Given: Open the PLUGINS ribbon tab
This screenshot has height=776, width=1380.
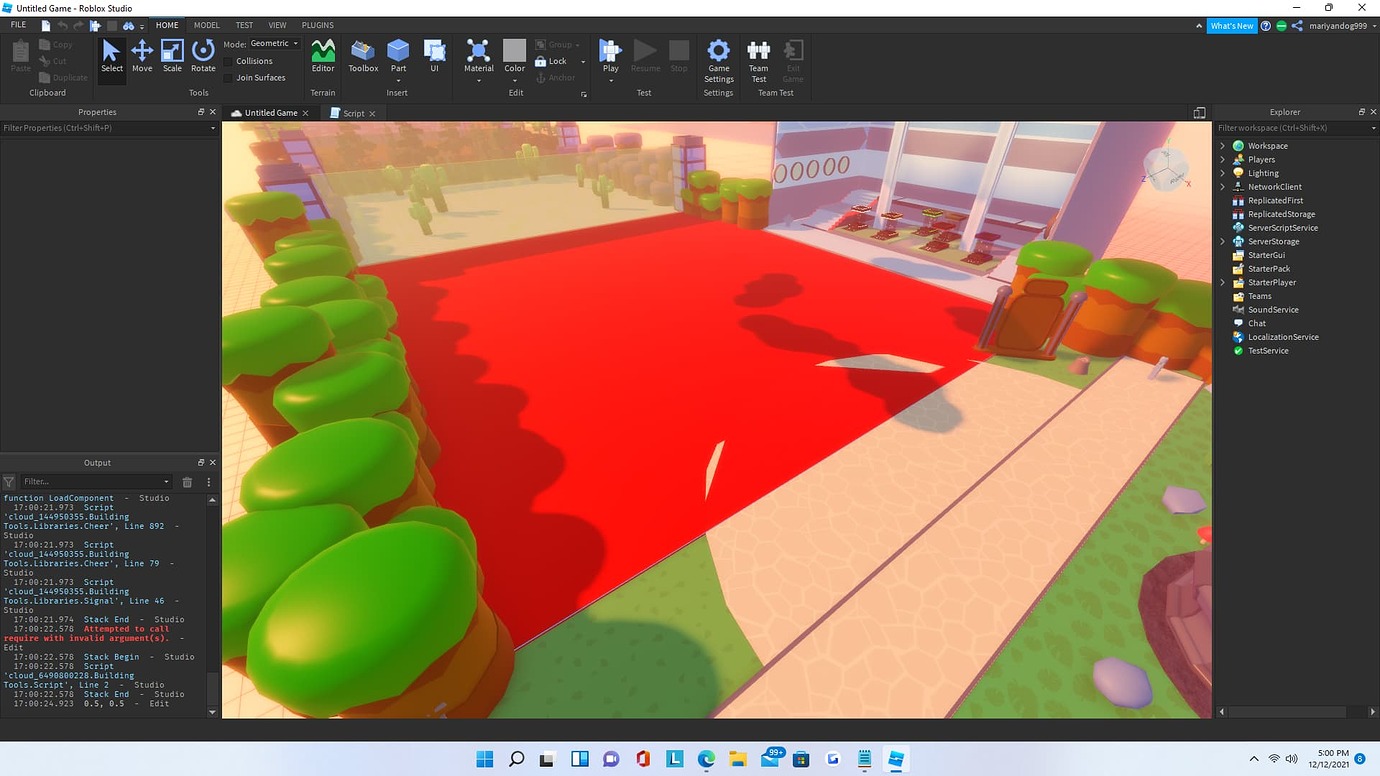Looking at the screenshot, I should 318,25.
